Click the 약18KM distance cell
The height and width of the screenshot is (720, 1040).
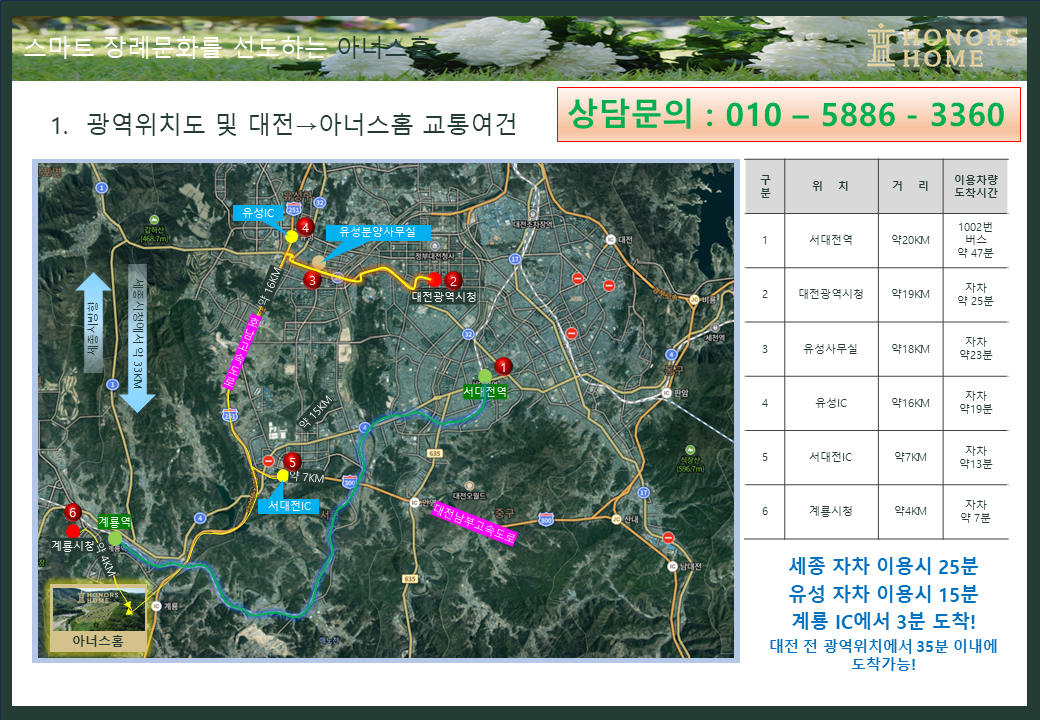coord(911,349)
